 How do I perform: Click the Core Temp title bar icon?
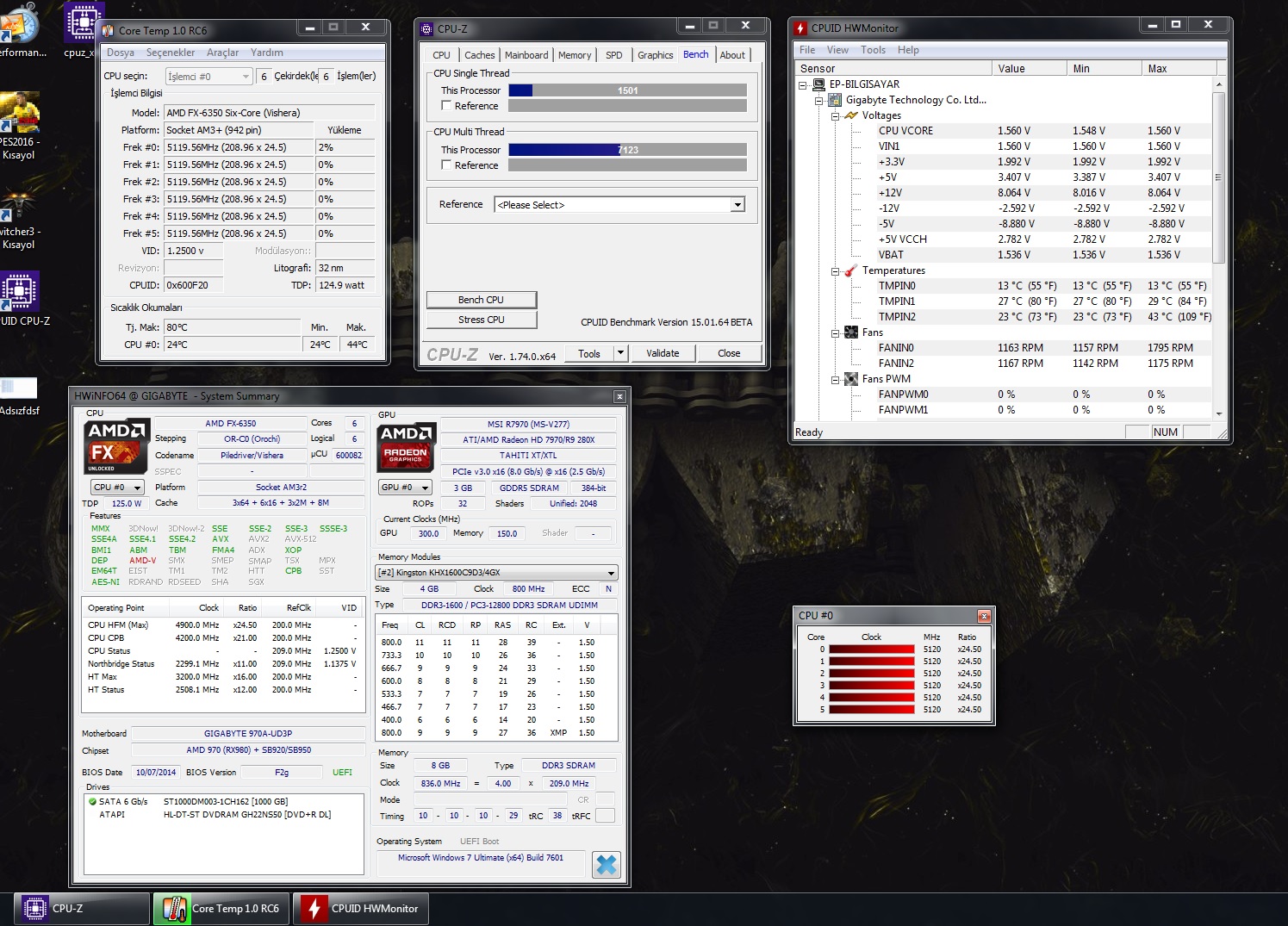108,30
